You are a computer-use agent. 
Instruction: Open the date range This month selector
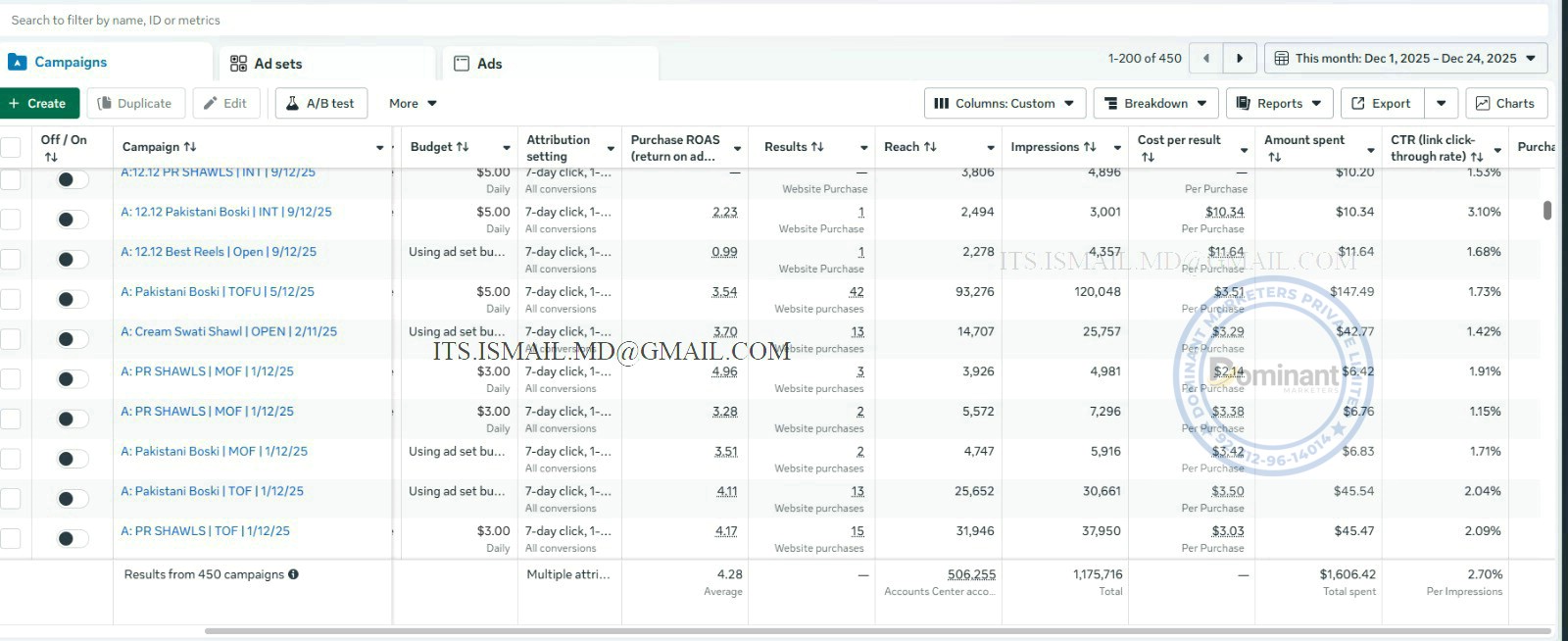click(x=1405, y=59)
